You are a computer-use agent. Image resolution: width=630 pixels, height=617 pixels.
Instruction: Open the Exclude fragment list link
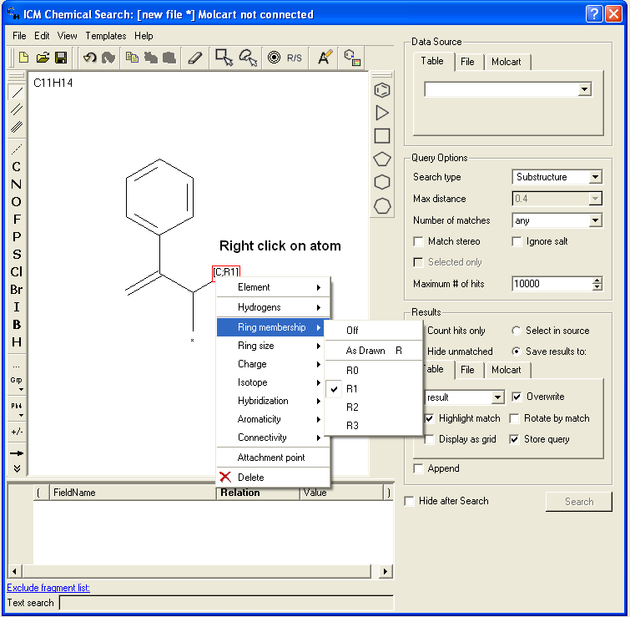(x=48, y=588)
